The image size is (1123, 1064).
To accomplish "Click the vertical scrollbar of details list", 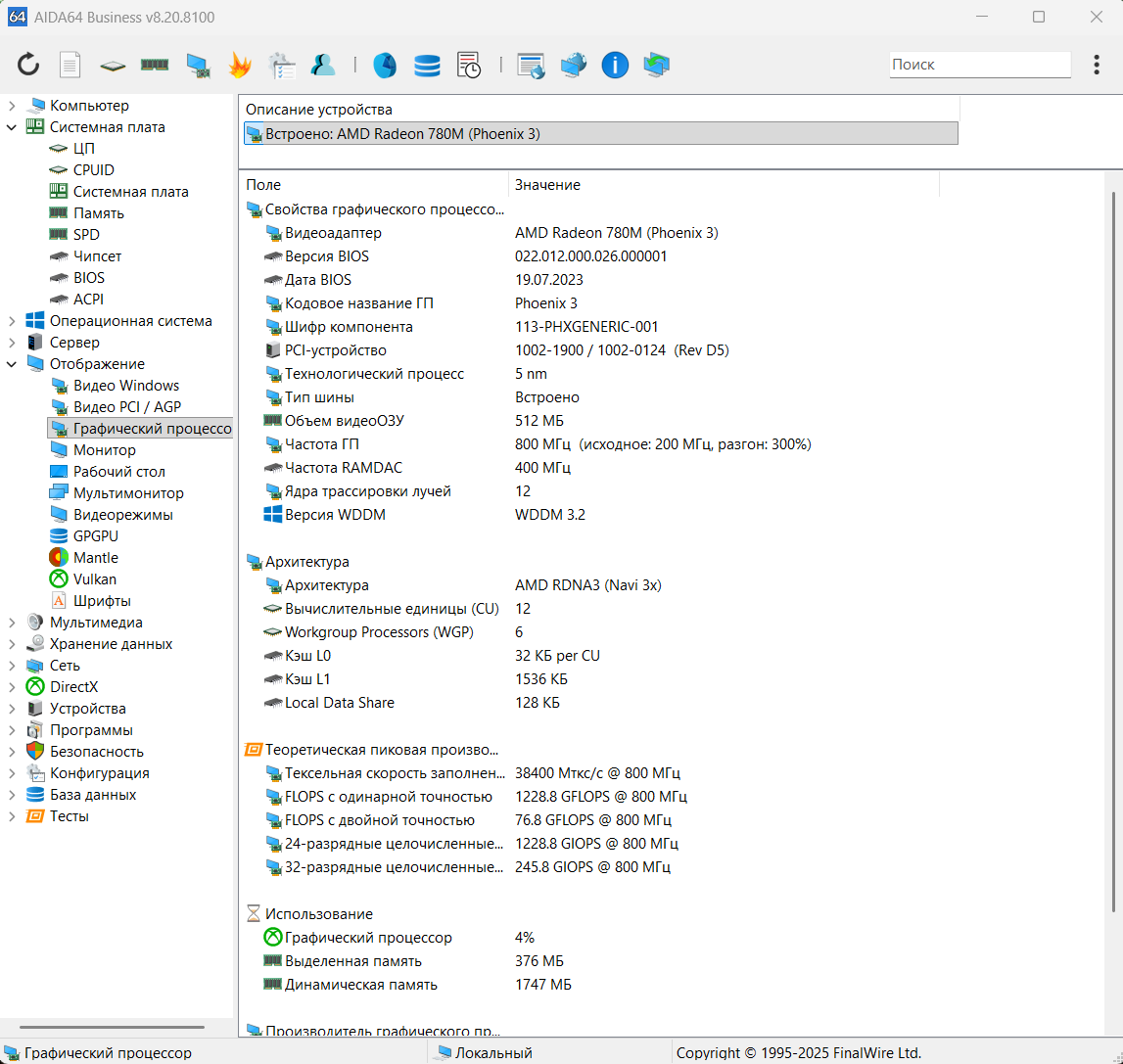I will (1113, 551).
